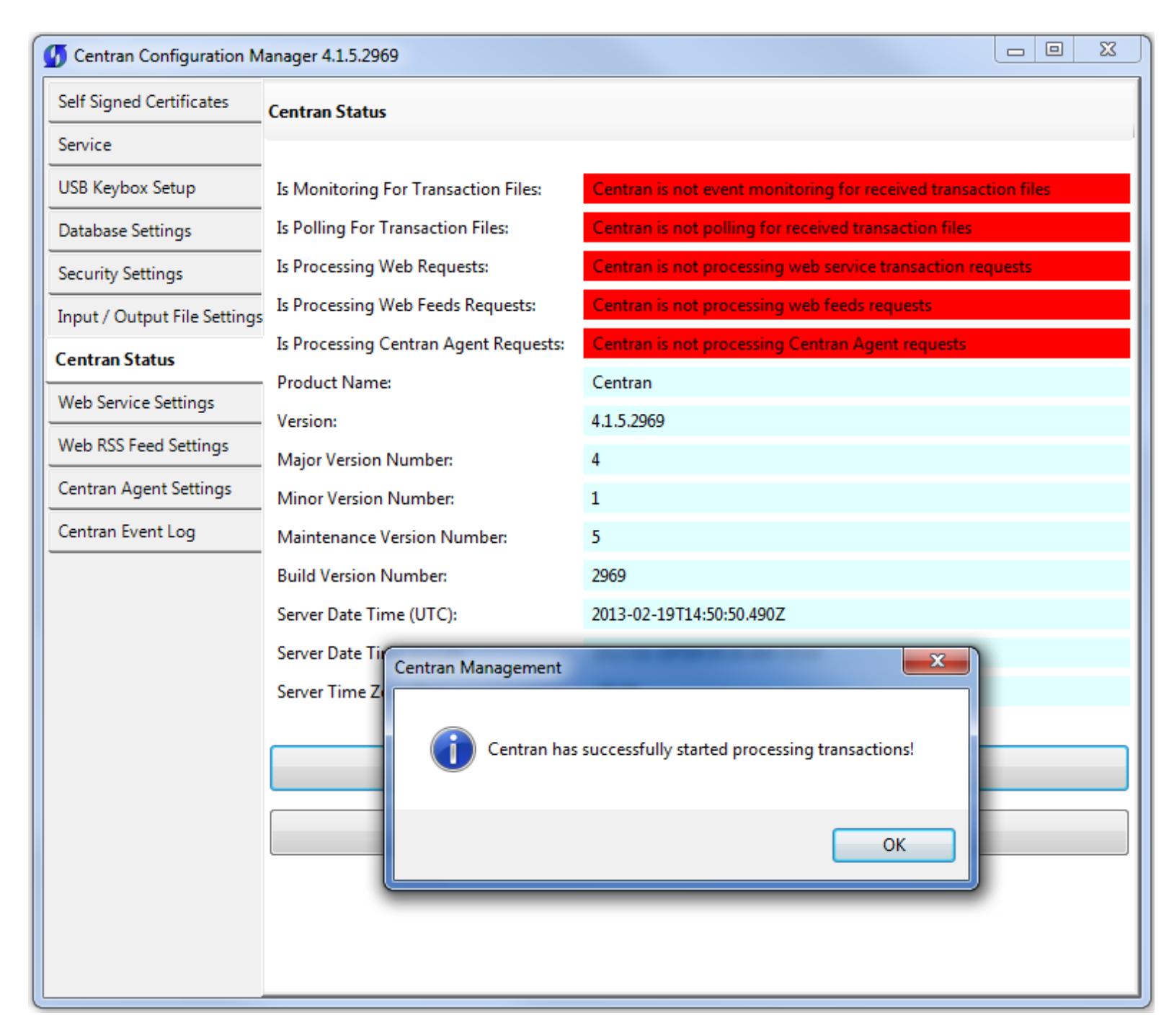Click the Server Date Time (UTC) value
The height and width of the screenshot is (1036, 1174).
point(856,614)
